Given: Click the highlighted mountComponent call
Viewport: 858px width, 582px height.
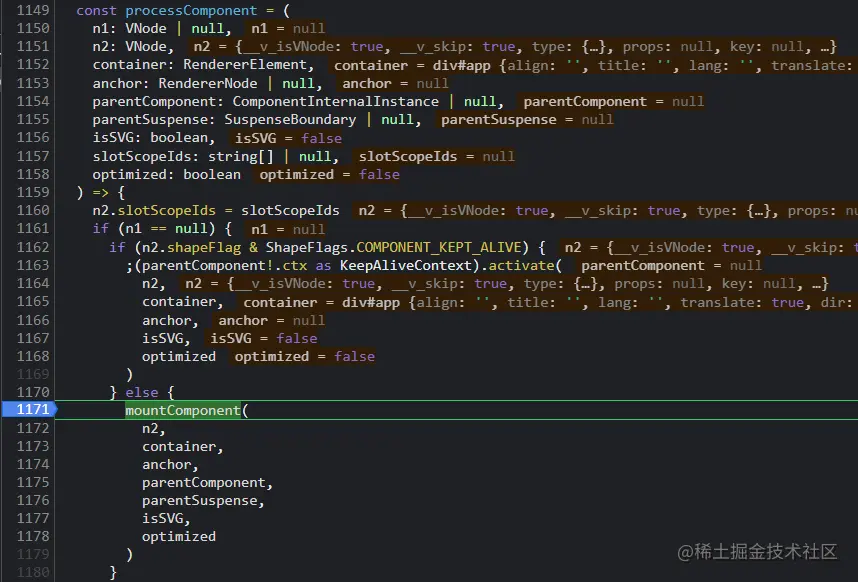Looking at the screenshot, I should 183,410.
